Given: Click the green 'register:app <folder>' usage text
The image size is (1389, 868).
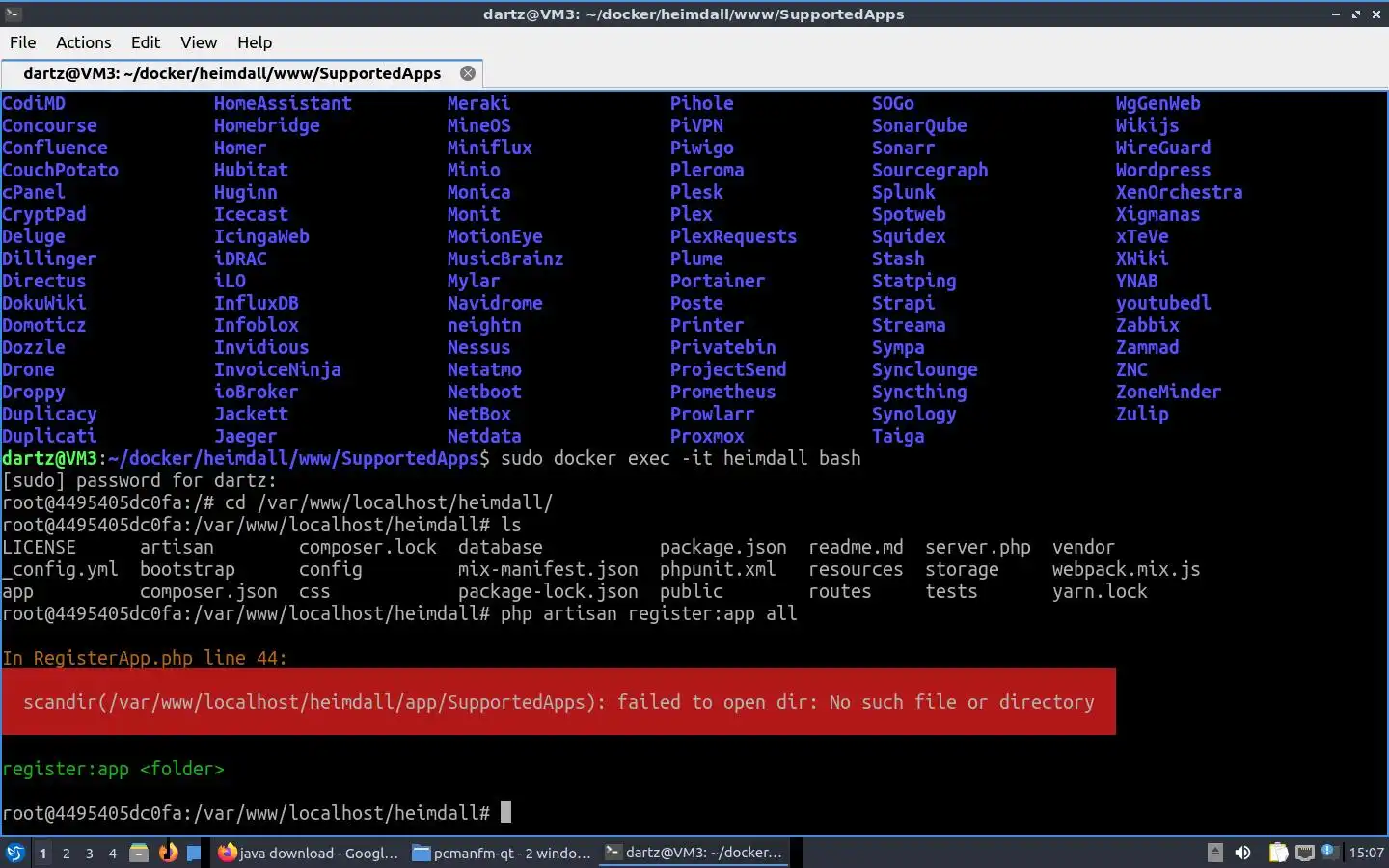Looking at the screenshot, I should 113,769.
